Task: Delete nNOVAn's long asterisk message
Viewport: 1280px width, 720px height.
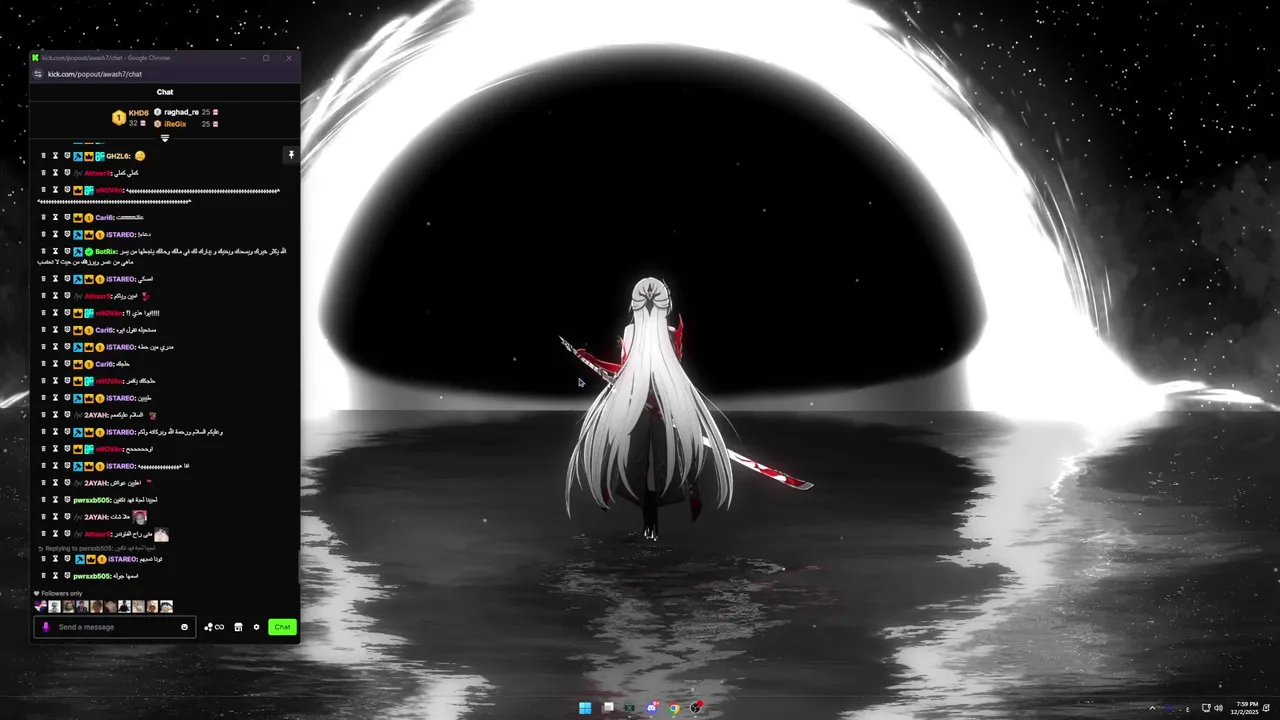Action: [43, 190]
